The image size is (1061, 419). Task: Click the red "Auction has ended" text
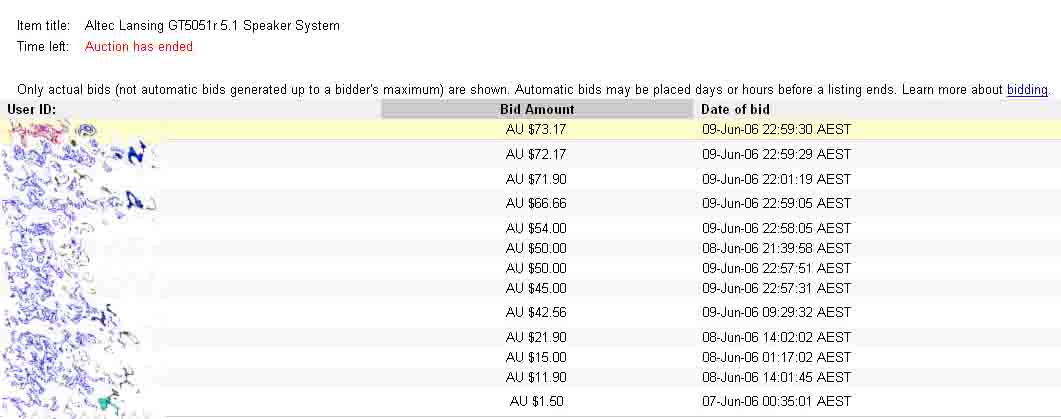click(139, 46)
